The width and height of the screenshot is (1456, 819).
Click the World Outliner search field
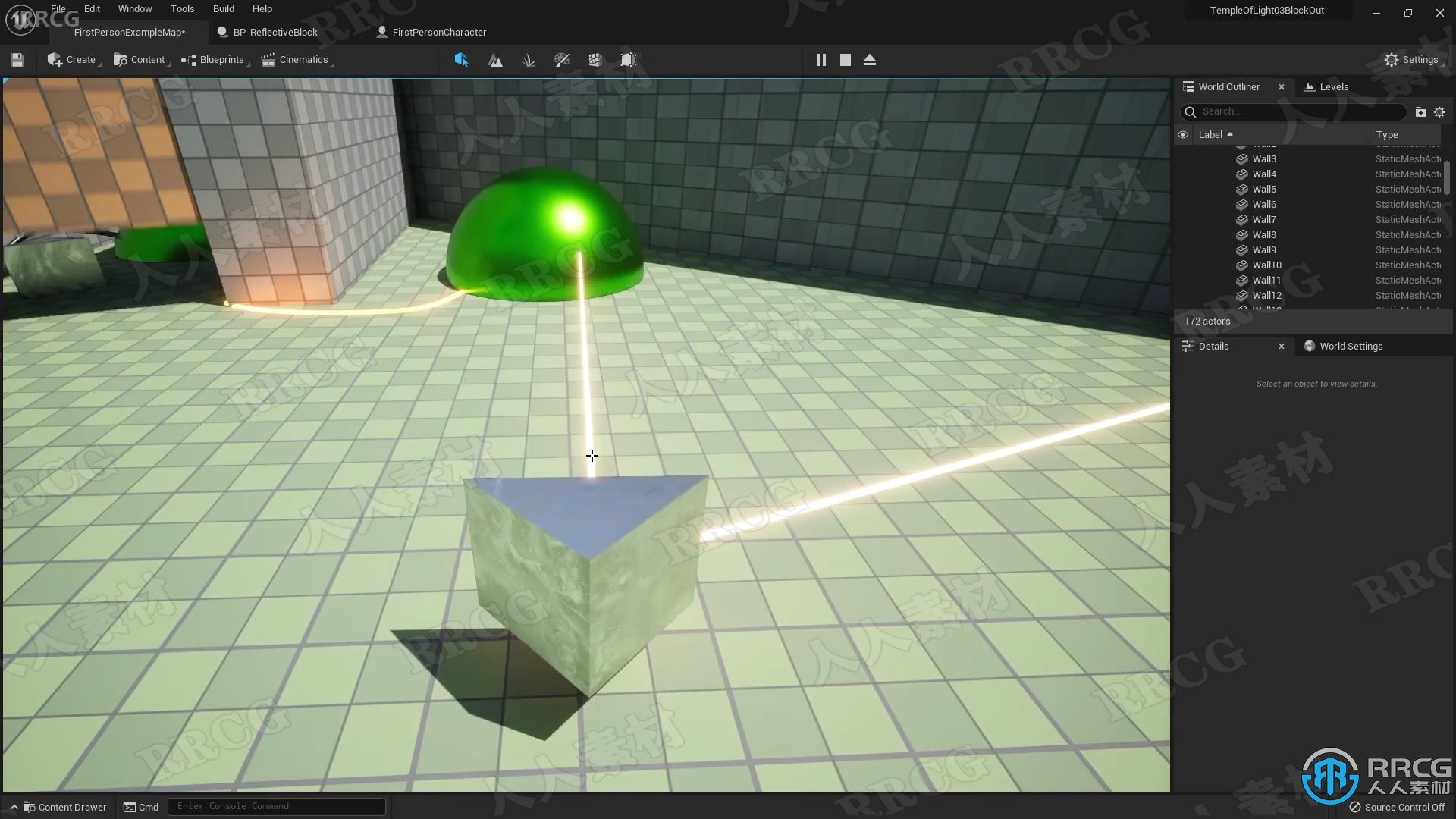click(x=1294, y=111)
